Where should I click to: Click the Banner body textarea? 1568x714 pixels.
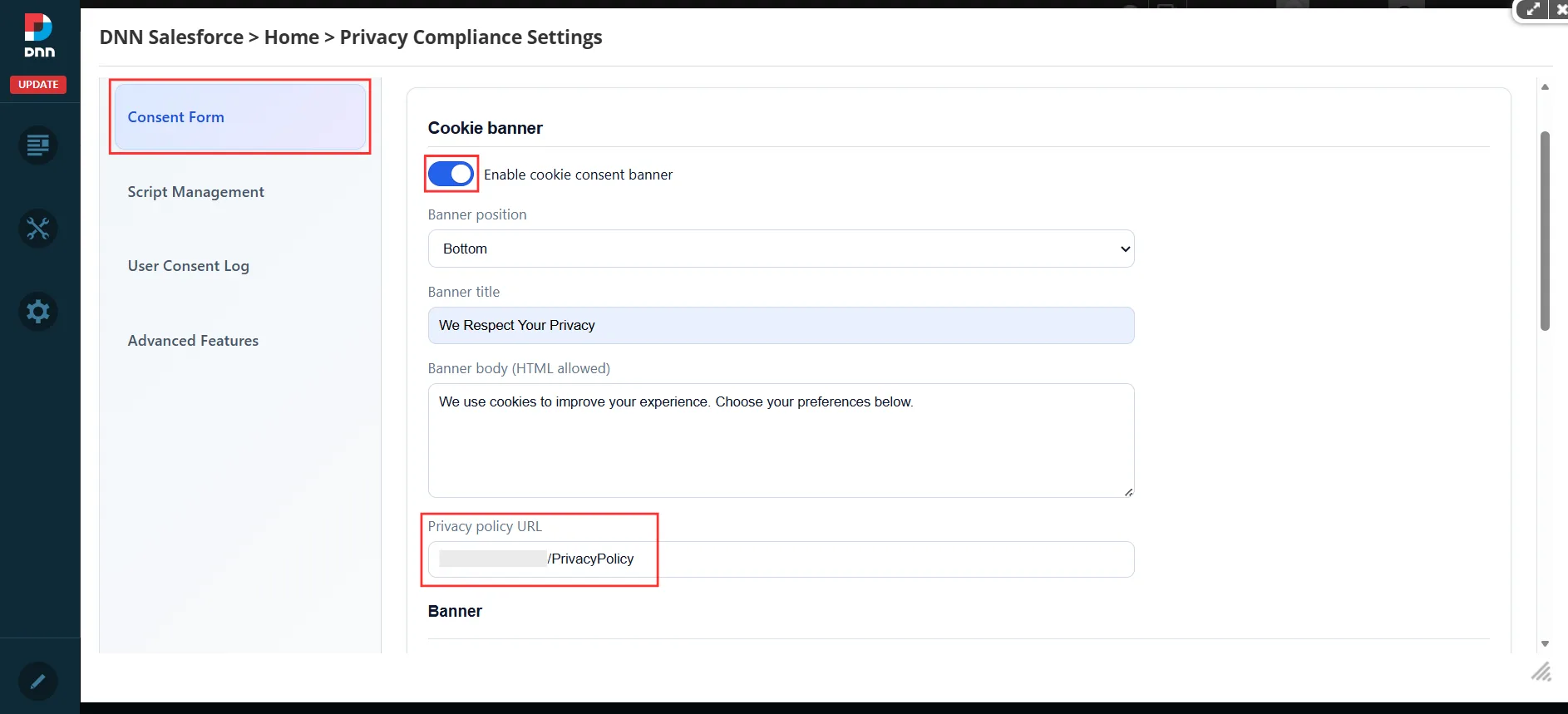coord(781,441)
